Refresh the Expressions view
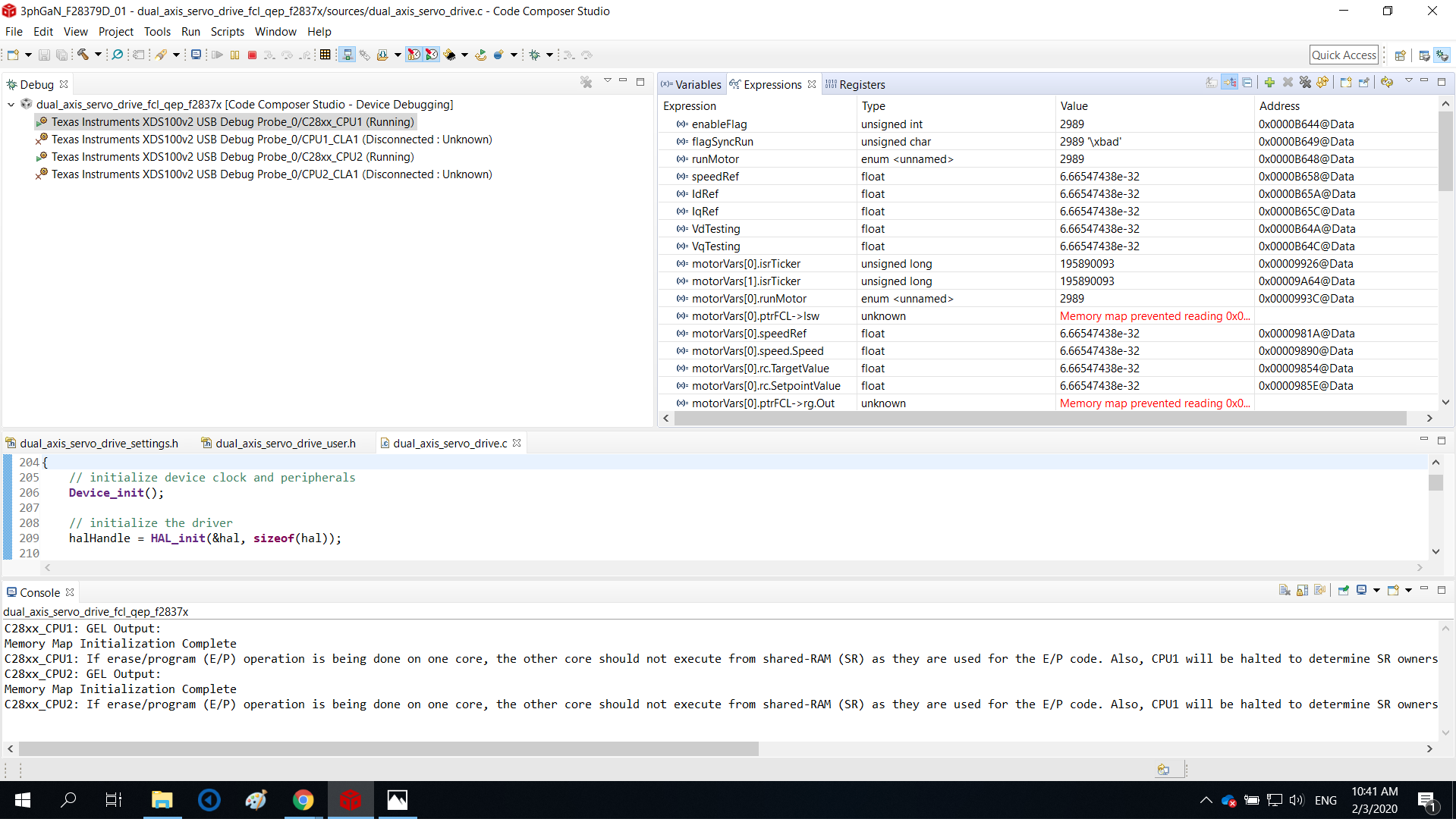1456x822 pixels. pos(1387,83)
